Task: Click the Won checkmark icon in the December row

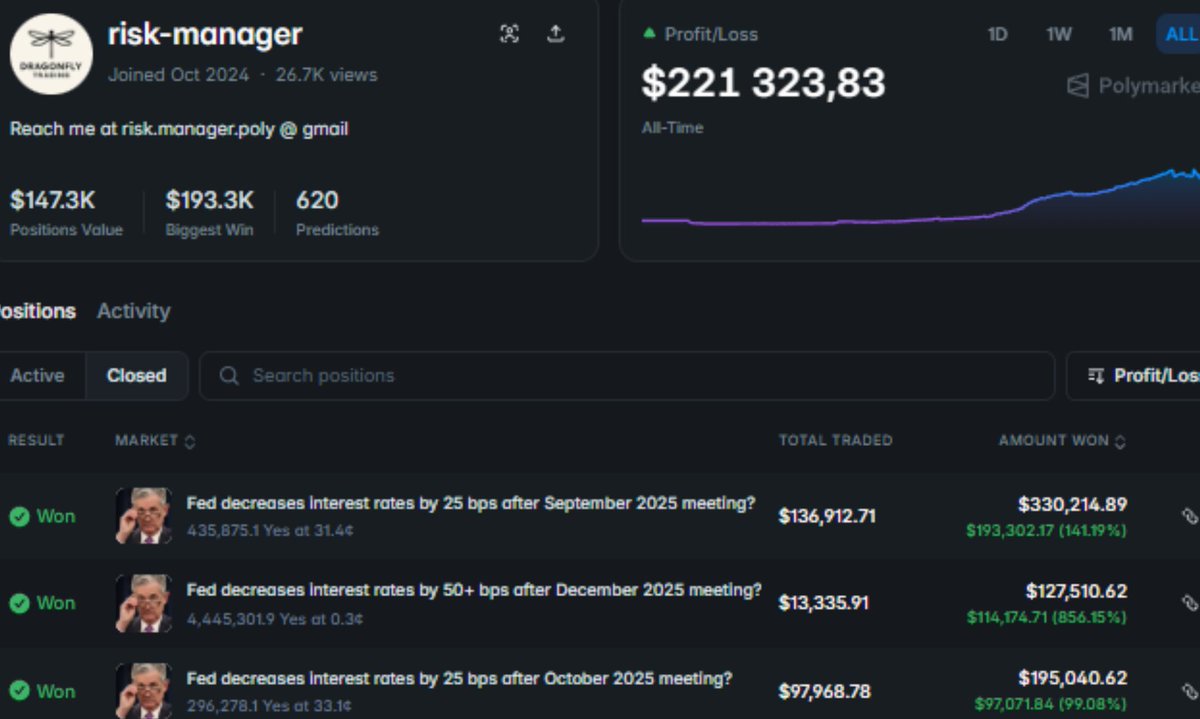Action: pos(19,604)
